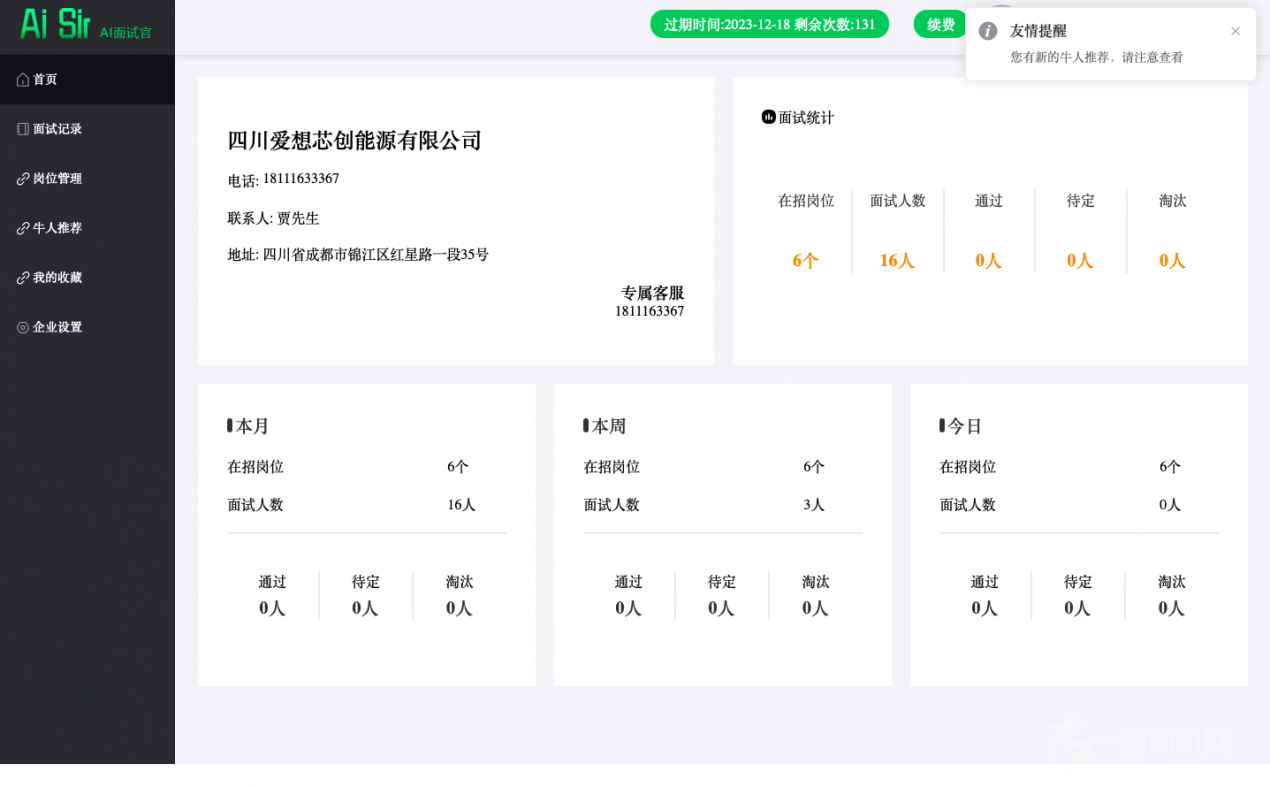1270x787 pixels.
Task: Click the 3人 value in the 本周 card
Action: pos(813,505)
